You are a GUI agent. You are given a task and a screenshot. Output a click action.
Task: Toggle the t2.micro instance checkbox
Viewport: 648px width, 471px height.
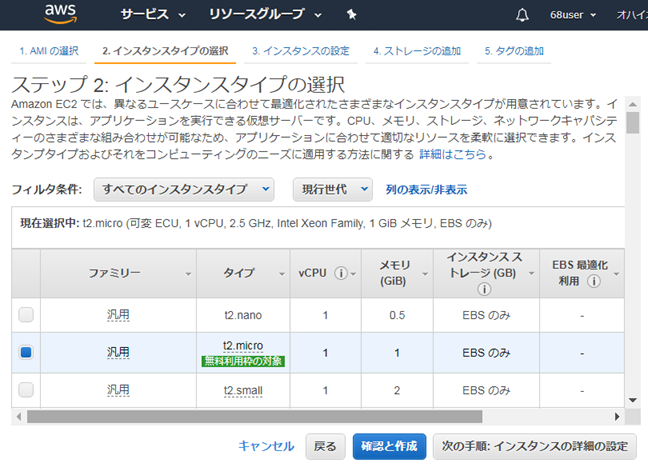[26, 352]
